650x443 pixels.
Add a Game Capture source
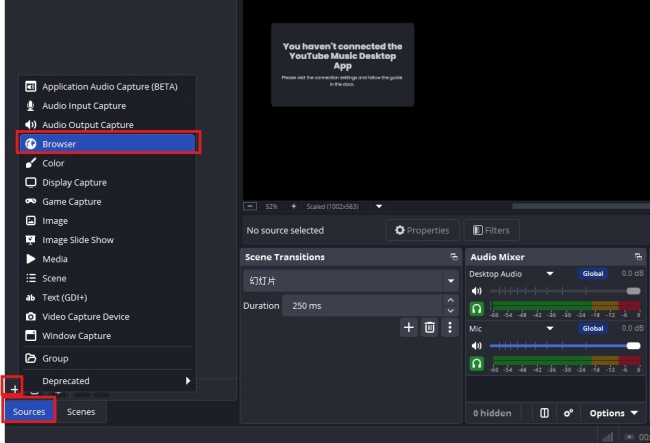pyautogui.click(x=107, y=201)
